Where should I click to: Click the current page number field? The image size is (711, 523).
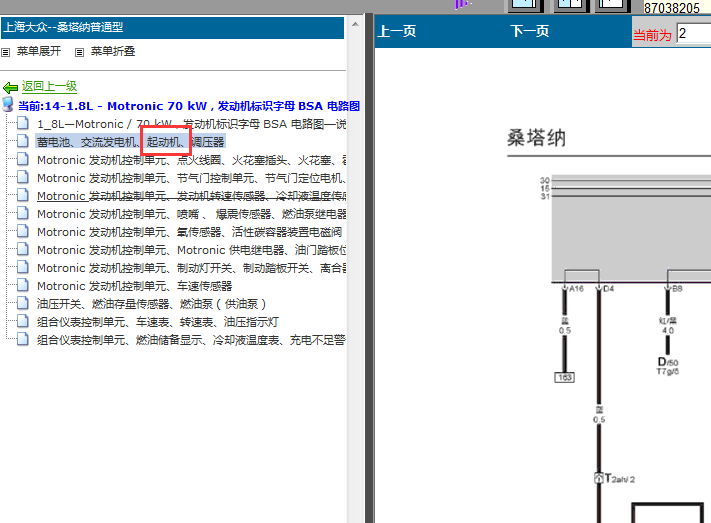(x=694, y=34)
